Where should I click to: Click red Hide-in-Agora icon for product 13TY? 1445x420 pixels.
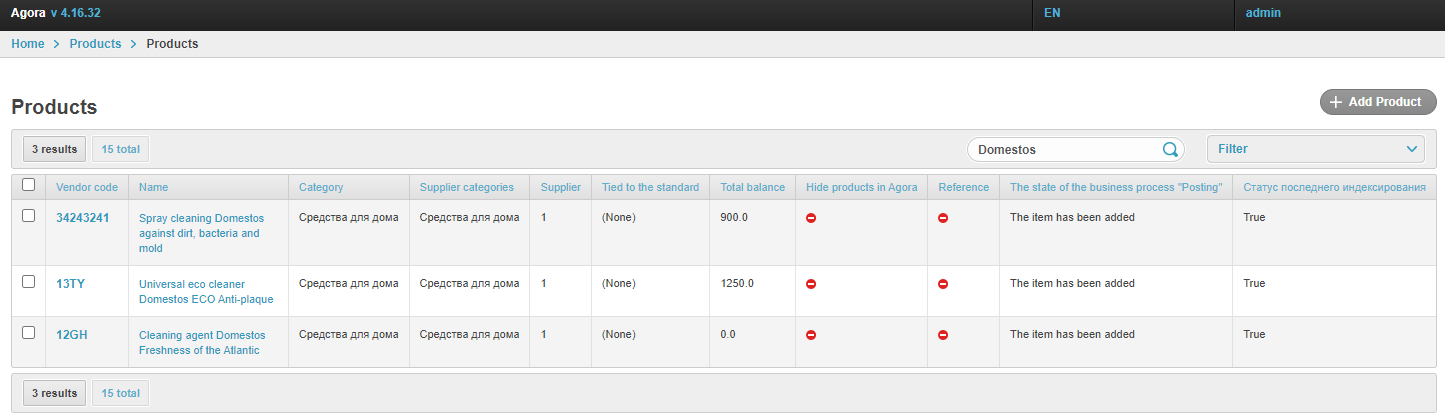coord(811,284)
